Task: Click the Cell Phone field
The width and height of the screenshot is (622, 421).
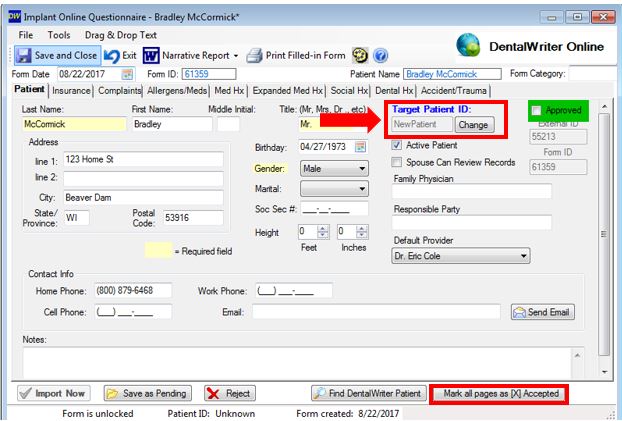Action: click(133, 312)
